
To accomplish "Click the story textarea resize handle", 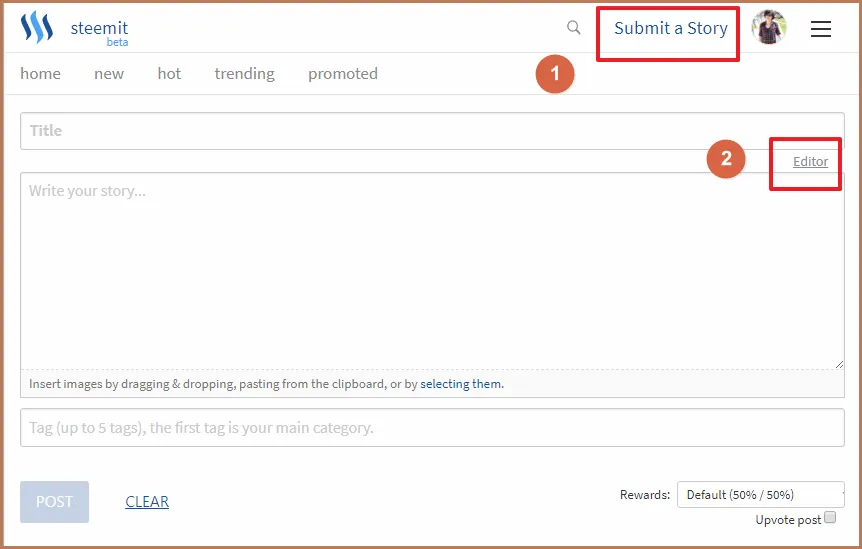I will (x=839, y=364).
